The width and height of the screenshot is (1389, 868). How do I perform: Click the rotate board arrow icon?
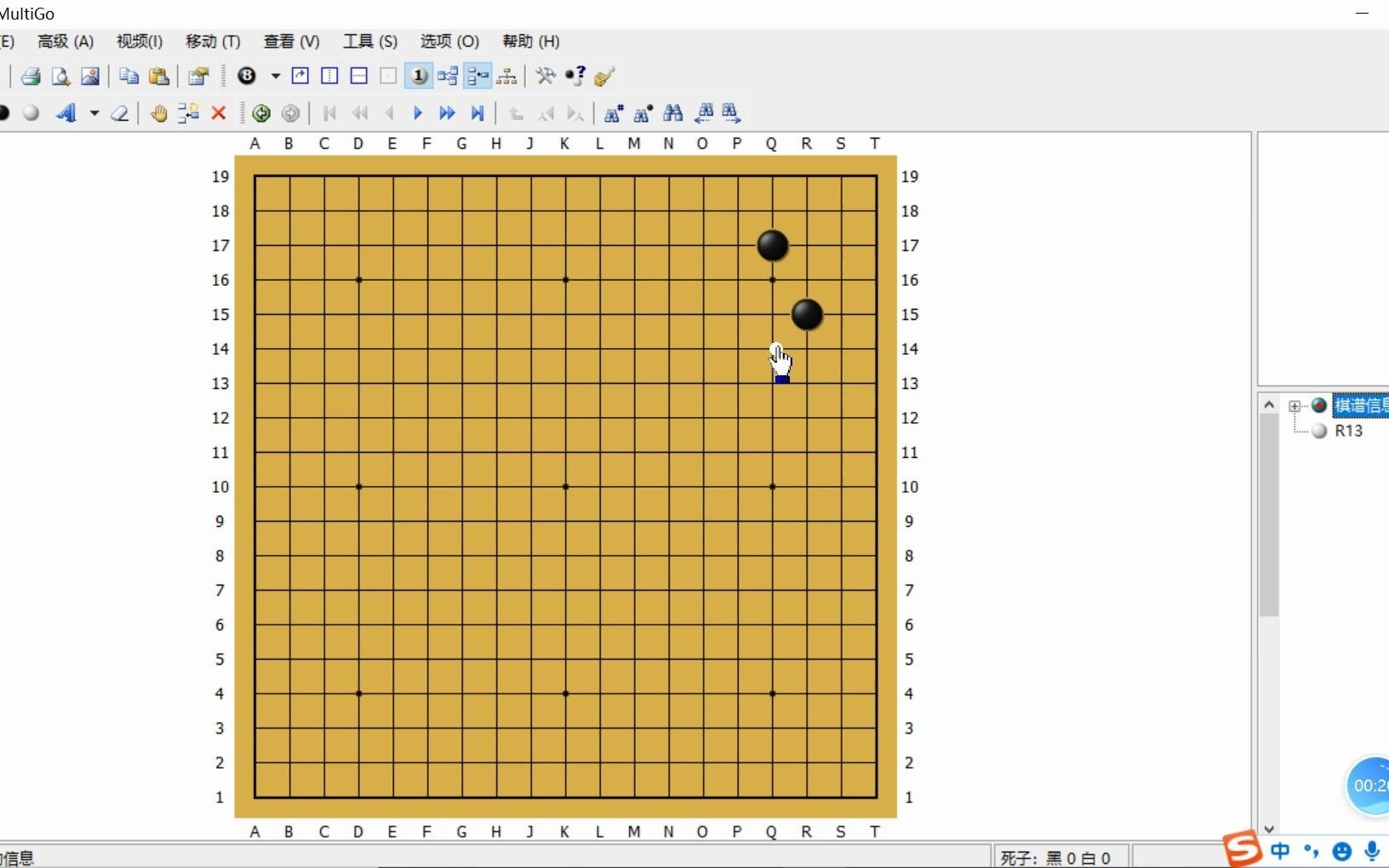(300, 77)
